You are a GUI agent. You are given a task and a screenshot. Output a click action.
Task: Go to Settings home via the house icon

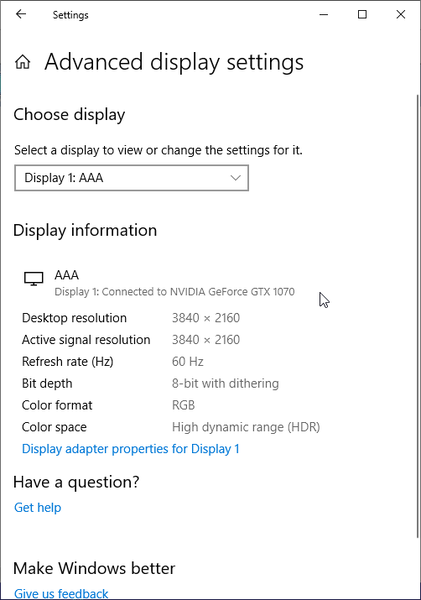coord(23,62)
